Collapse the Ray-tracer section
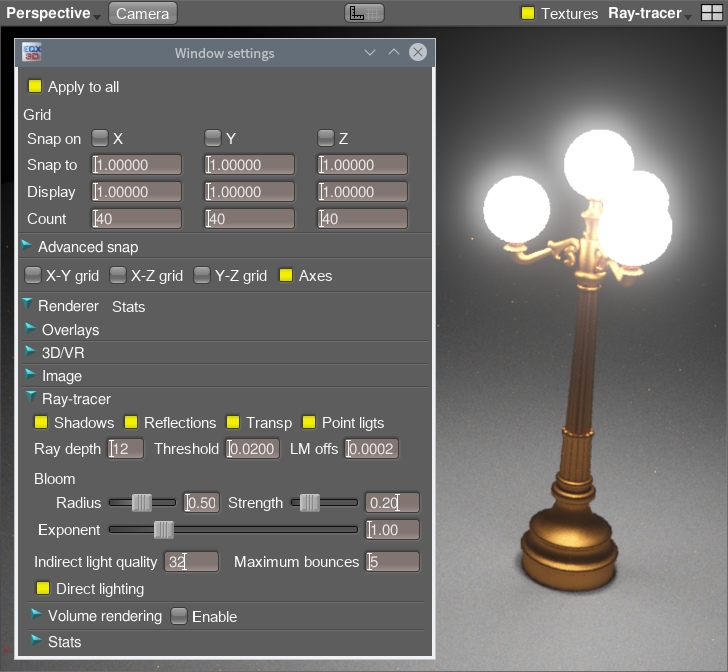The width and height of the screenshot is (728, 672). (29, 398)
